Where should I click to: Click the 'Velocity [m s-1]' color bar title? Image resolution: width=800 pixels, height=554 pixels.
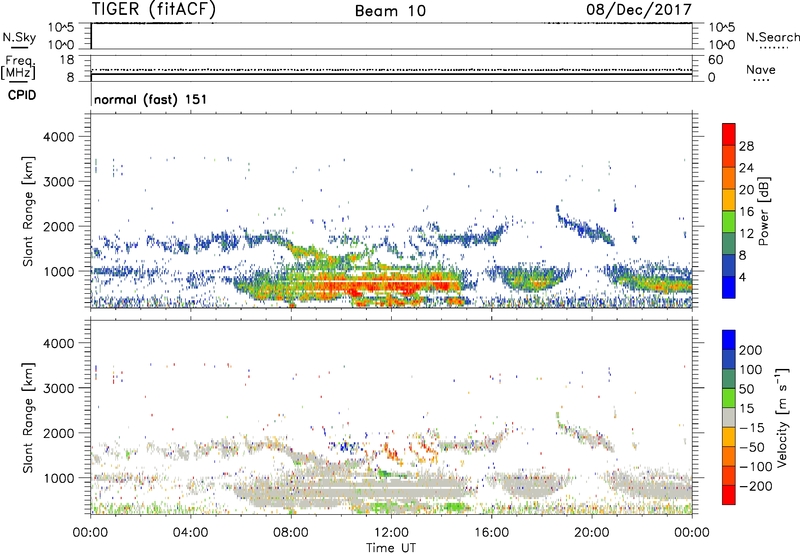coord(782,417)
